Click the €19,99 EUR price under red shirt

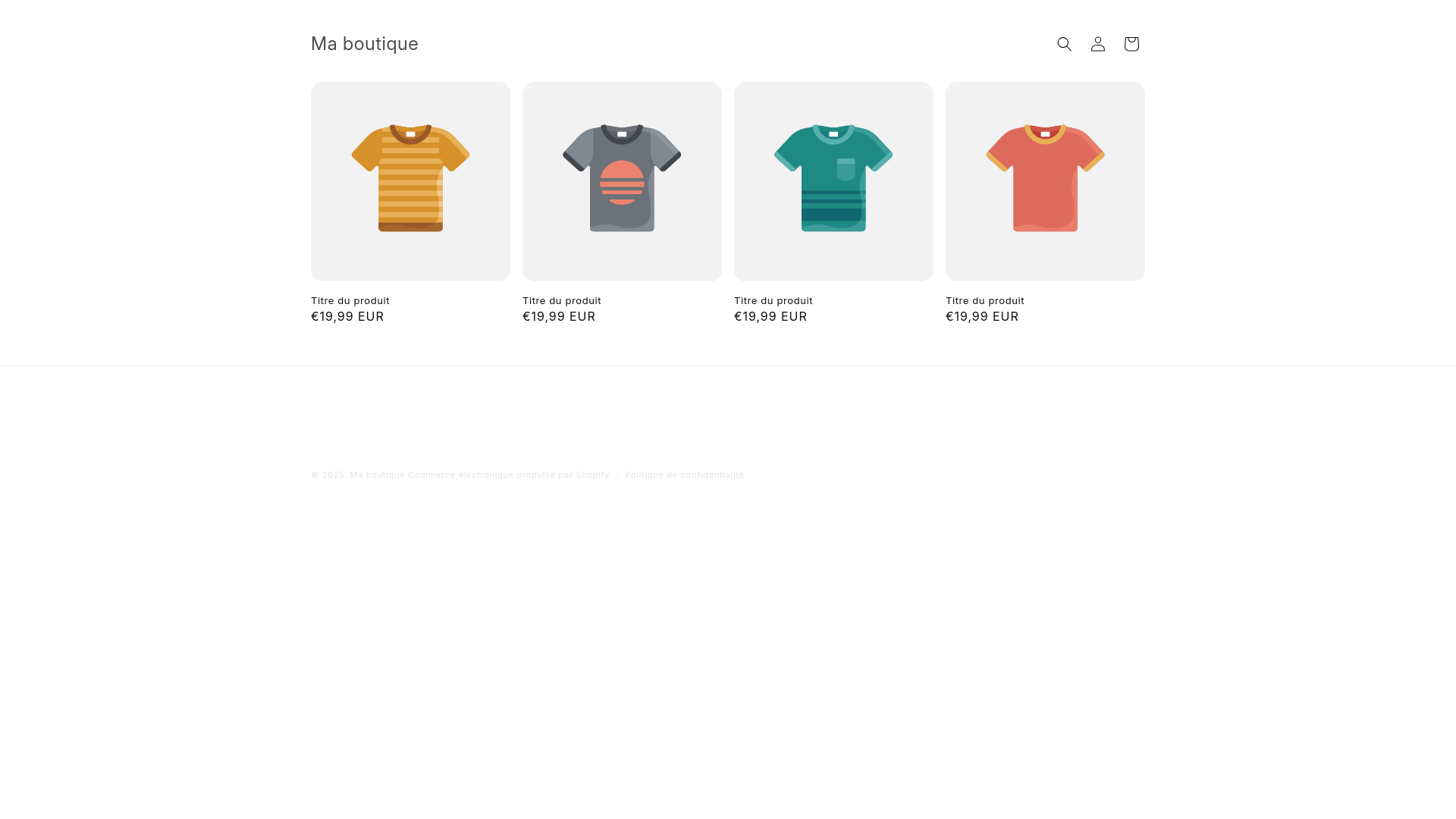click(x=982, y=316)
